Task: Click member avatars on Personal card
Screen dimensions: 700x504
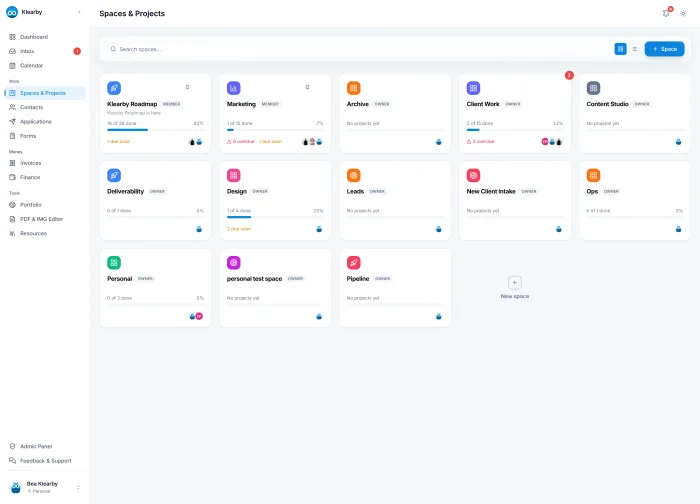Action: [196, 316]
